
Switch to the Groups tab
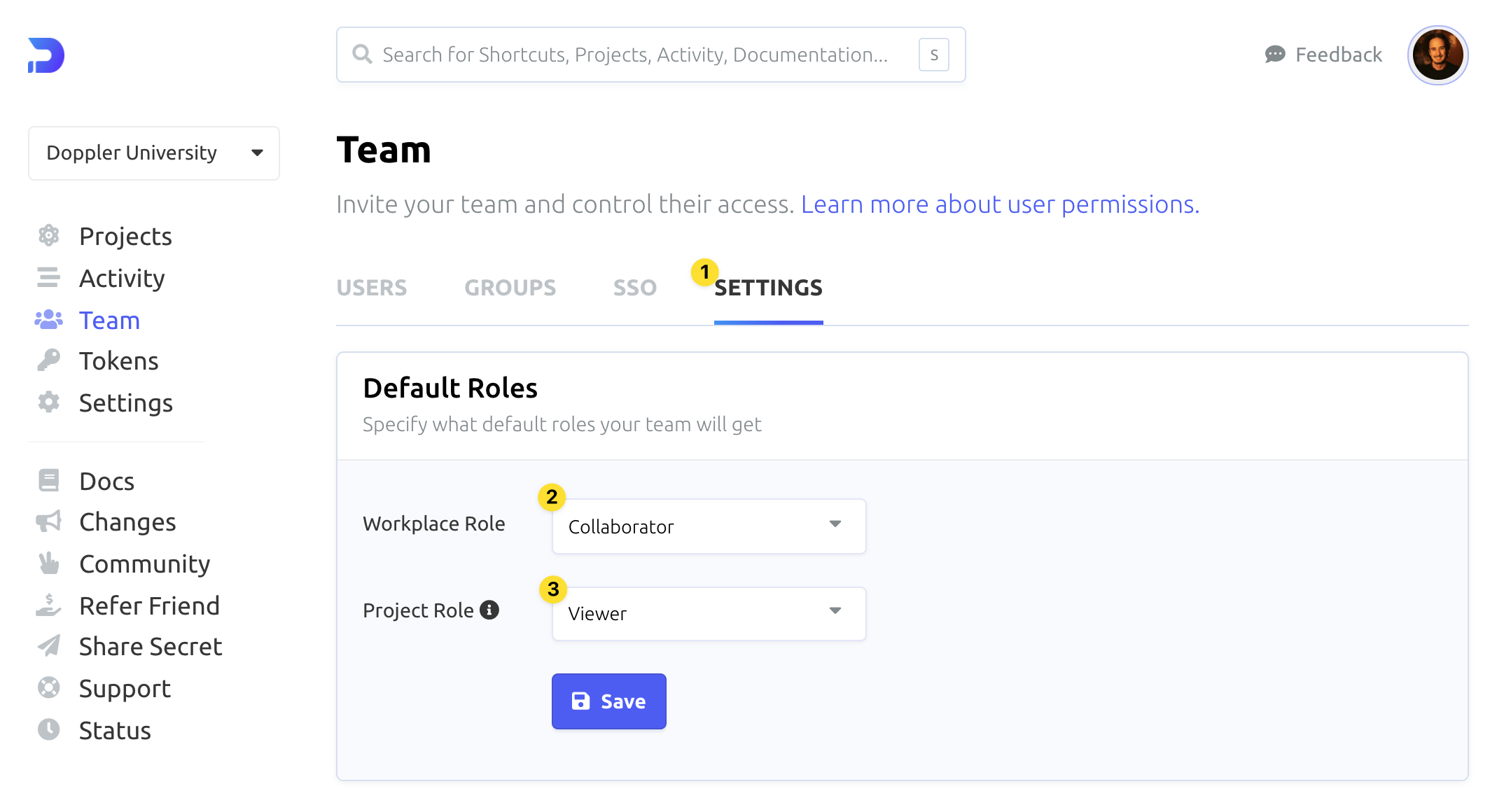pos(510,288)
